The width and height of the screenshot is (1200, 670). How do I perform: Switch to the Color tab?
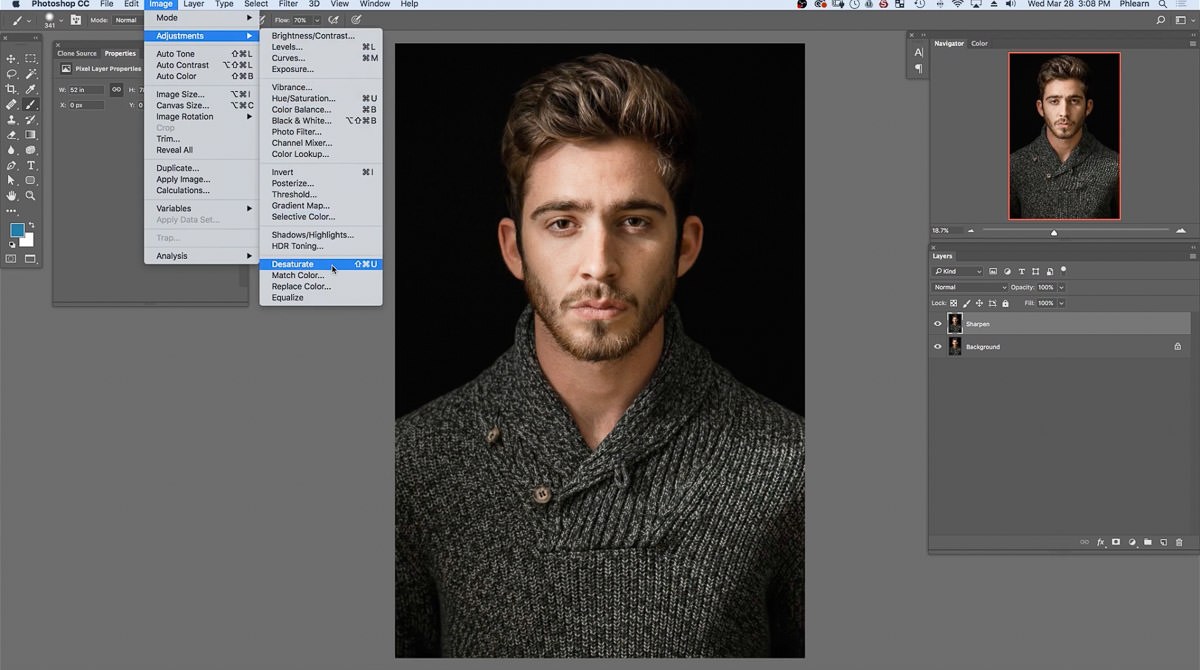coord(979,43)
